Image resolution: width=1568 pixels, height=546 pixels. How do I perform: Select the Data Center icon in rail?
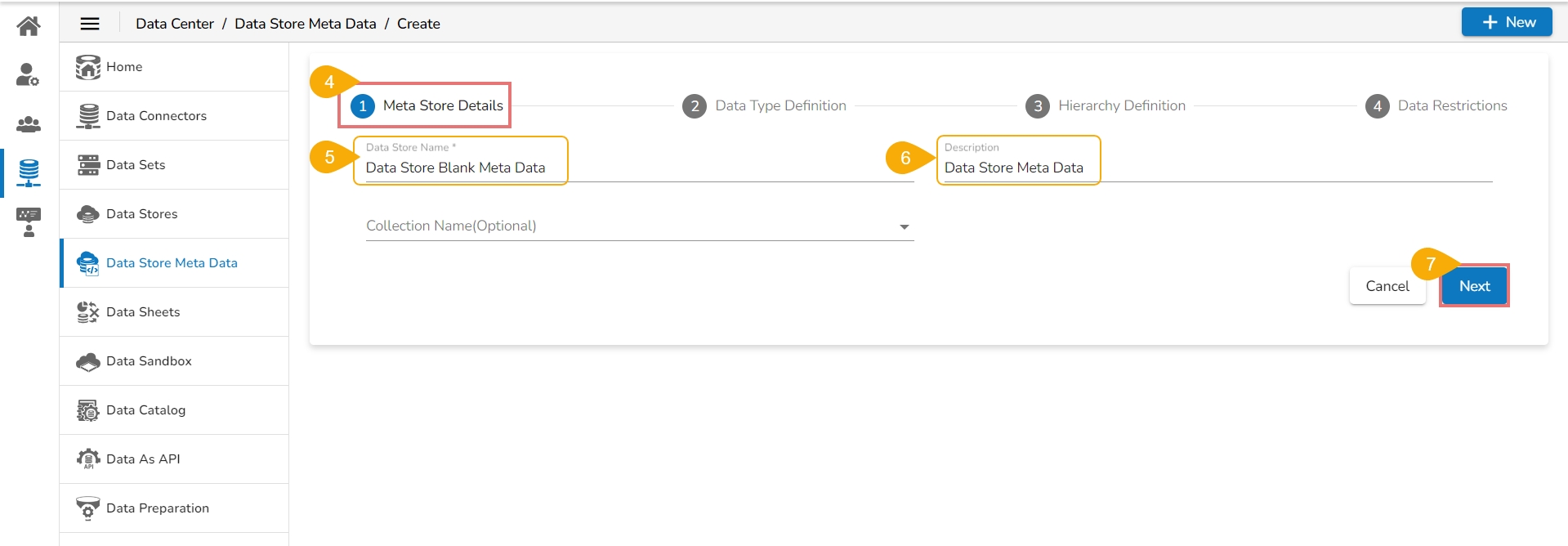pyautogui.click(x=29, y=172)
